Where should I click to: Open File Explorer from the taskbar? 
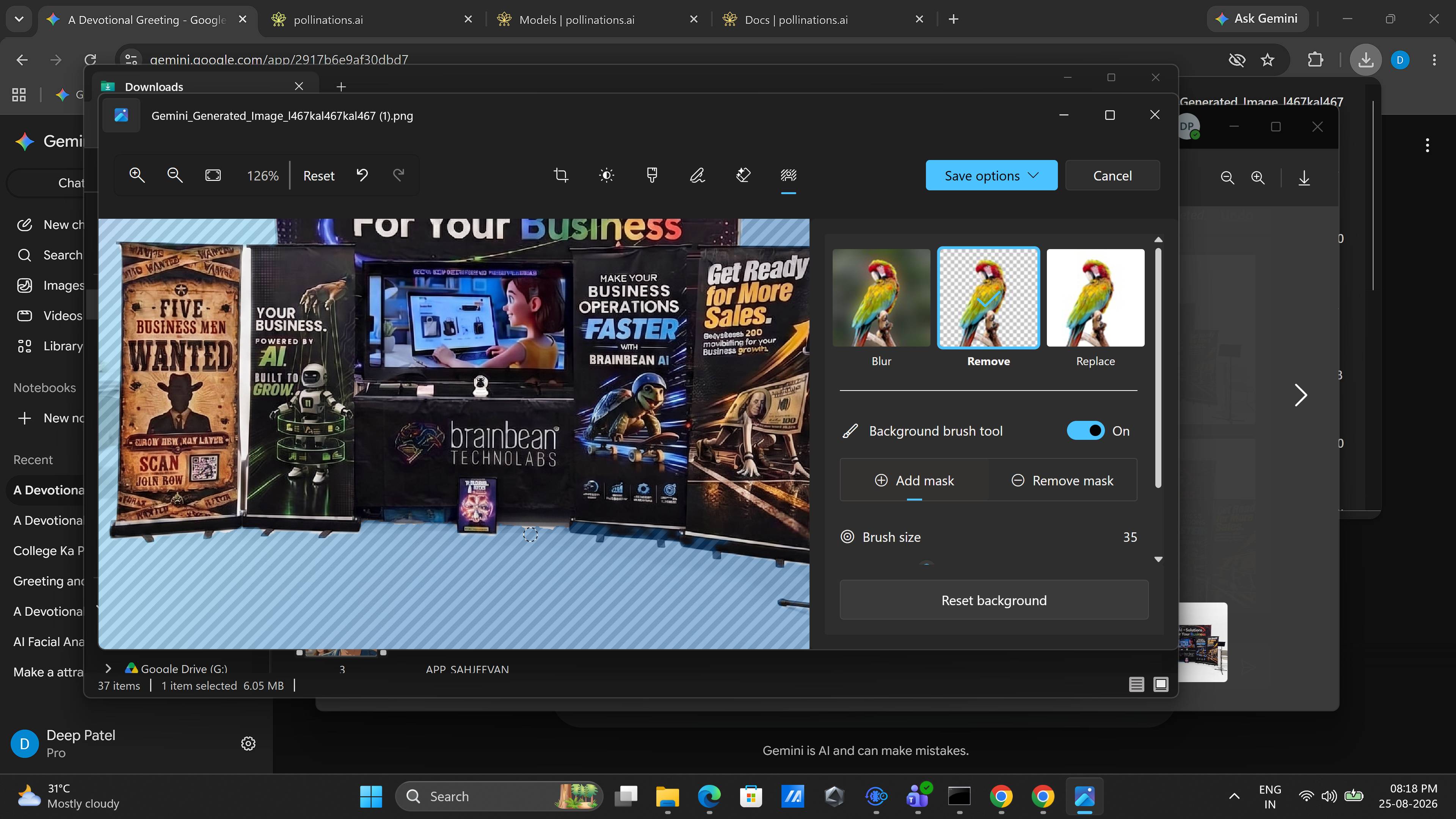(x=667, y=796)
